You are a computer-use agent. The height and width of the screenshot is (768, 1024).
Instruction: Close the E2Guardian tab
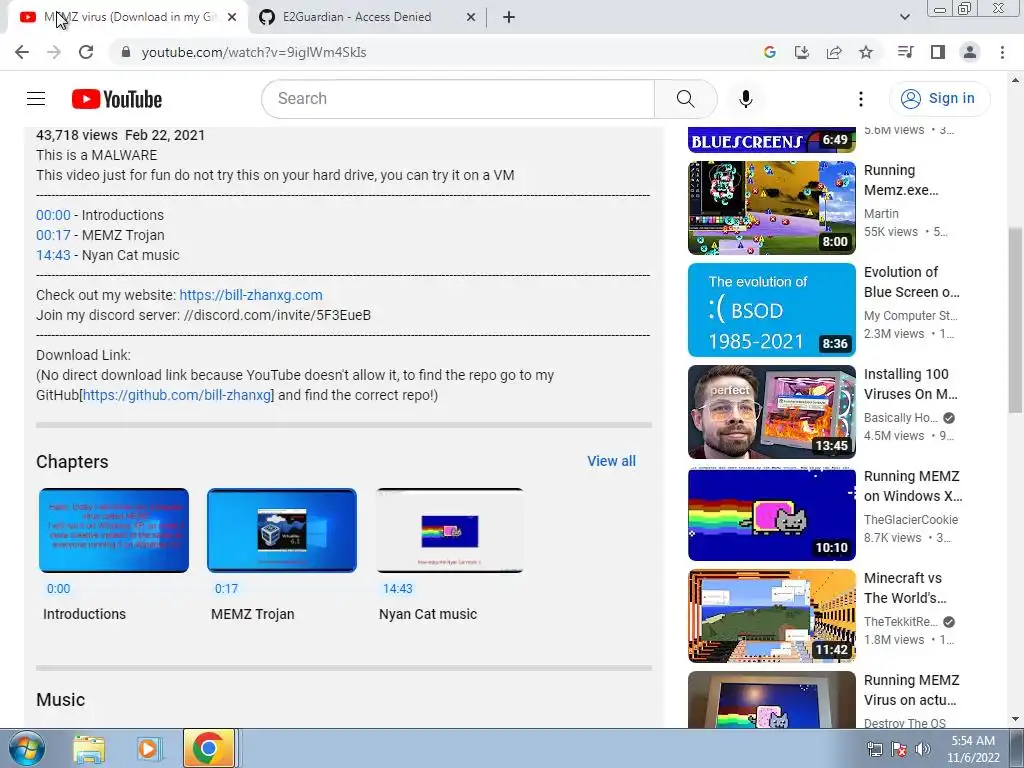point(471,18)
